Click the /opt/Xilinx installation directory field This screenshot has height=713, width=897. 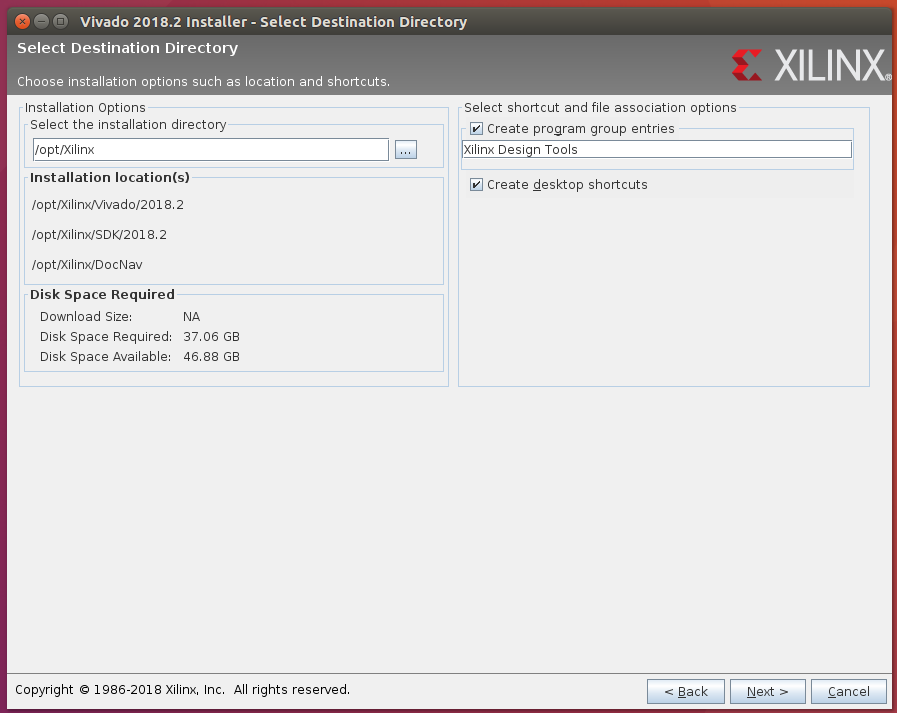211,150
